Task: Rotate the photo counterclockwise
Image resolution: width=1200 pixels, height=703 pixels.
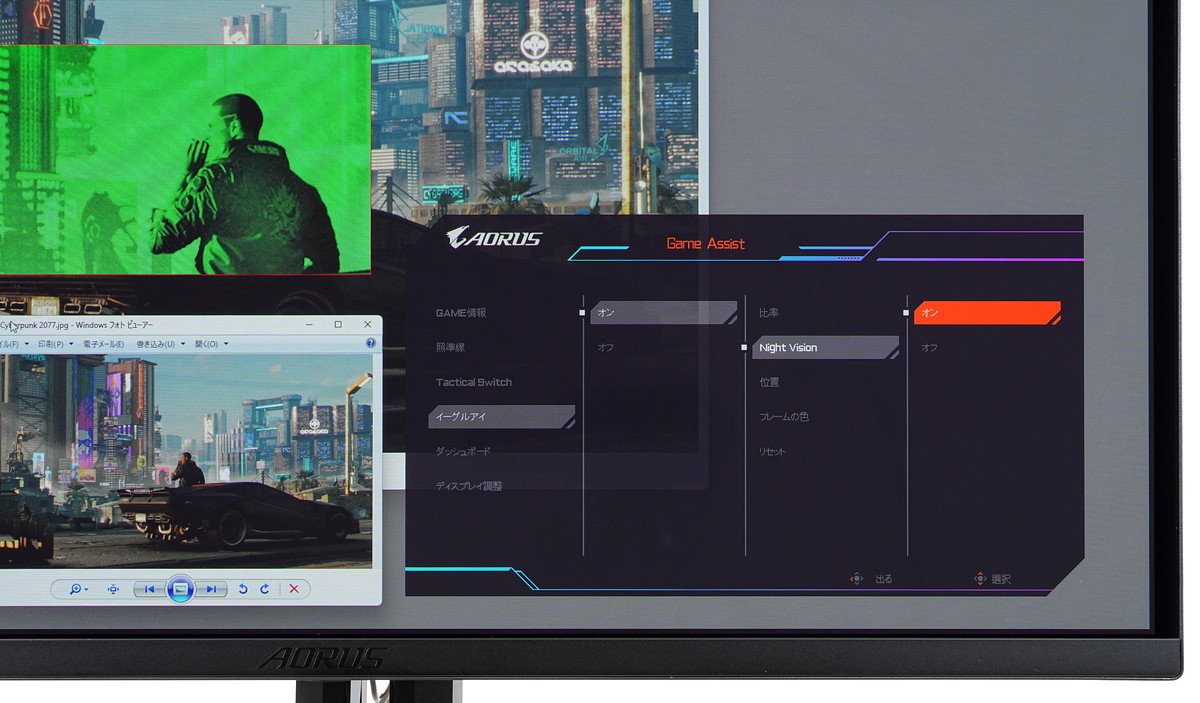Action: click(x=243, y=589)
